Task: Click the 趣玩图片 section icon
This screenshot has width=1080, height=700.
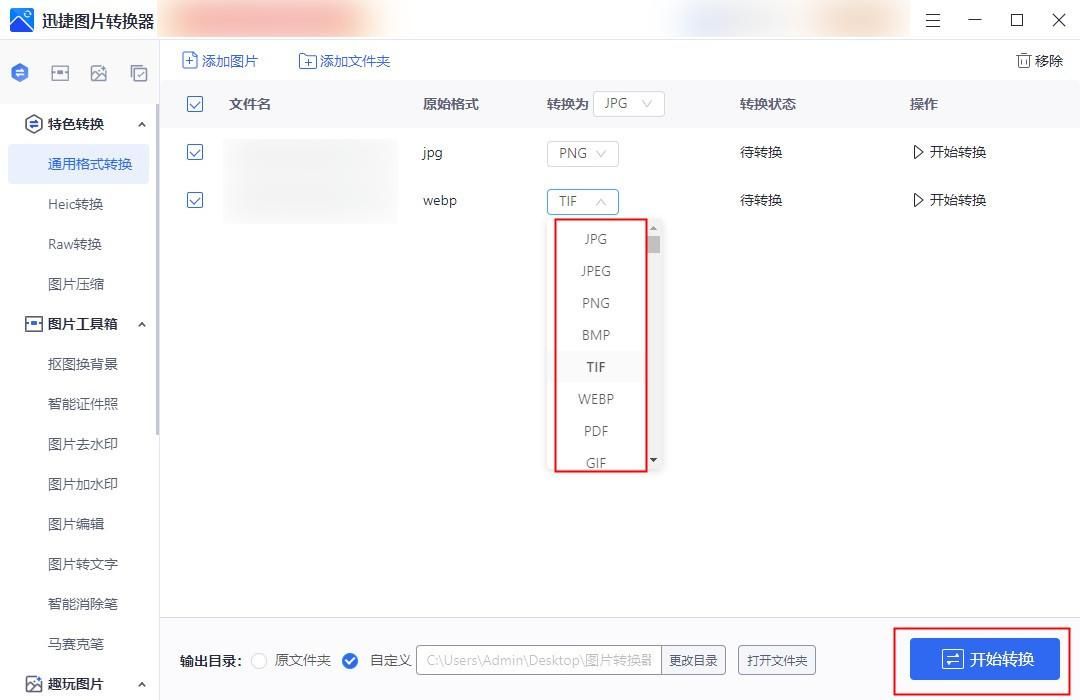Action: 33,684
